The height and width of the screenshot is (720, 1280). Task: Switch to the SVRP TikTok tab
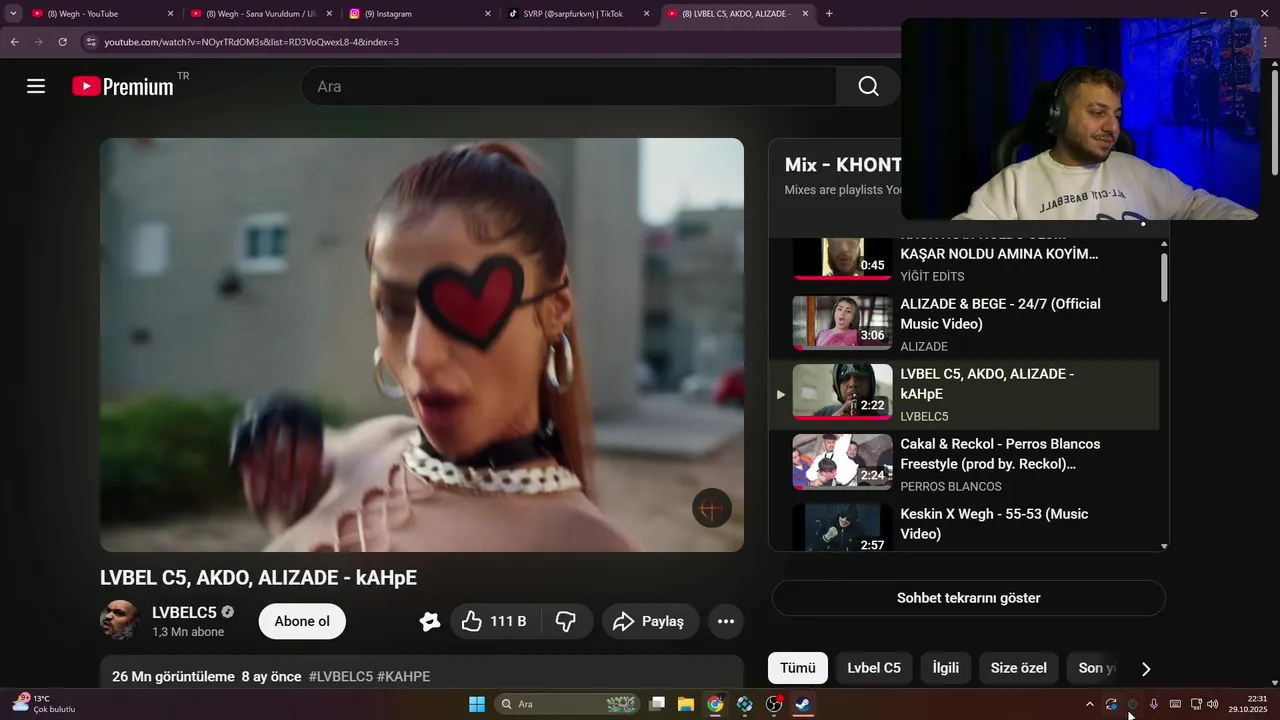click(x=578, y=14)
